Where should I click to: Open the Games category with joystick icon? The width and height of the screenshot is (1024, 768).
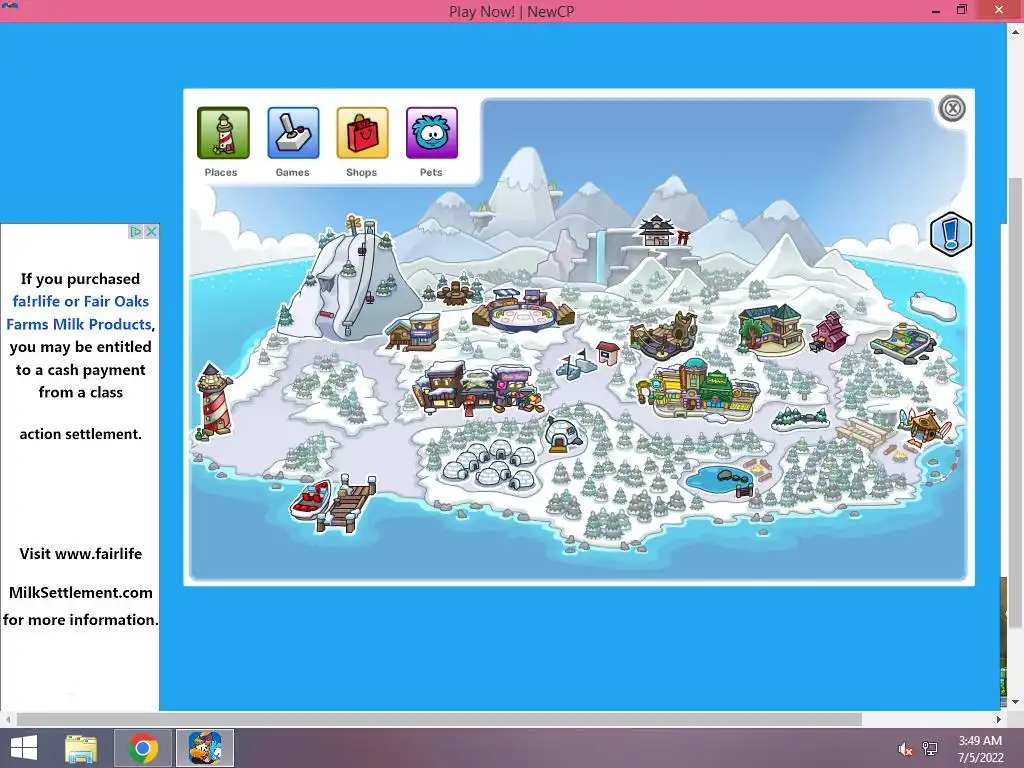[x=293, y=133]
